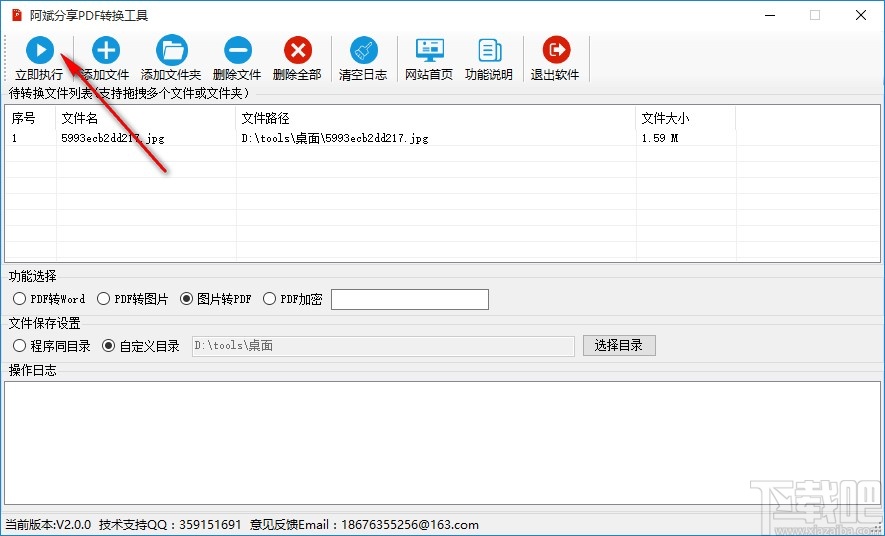Clear the log via 清空日志

point(363,59)
